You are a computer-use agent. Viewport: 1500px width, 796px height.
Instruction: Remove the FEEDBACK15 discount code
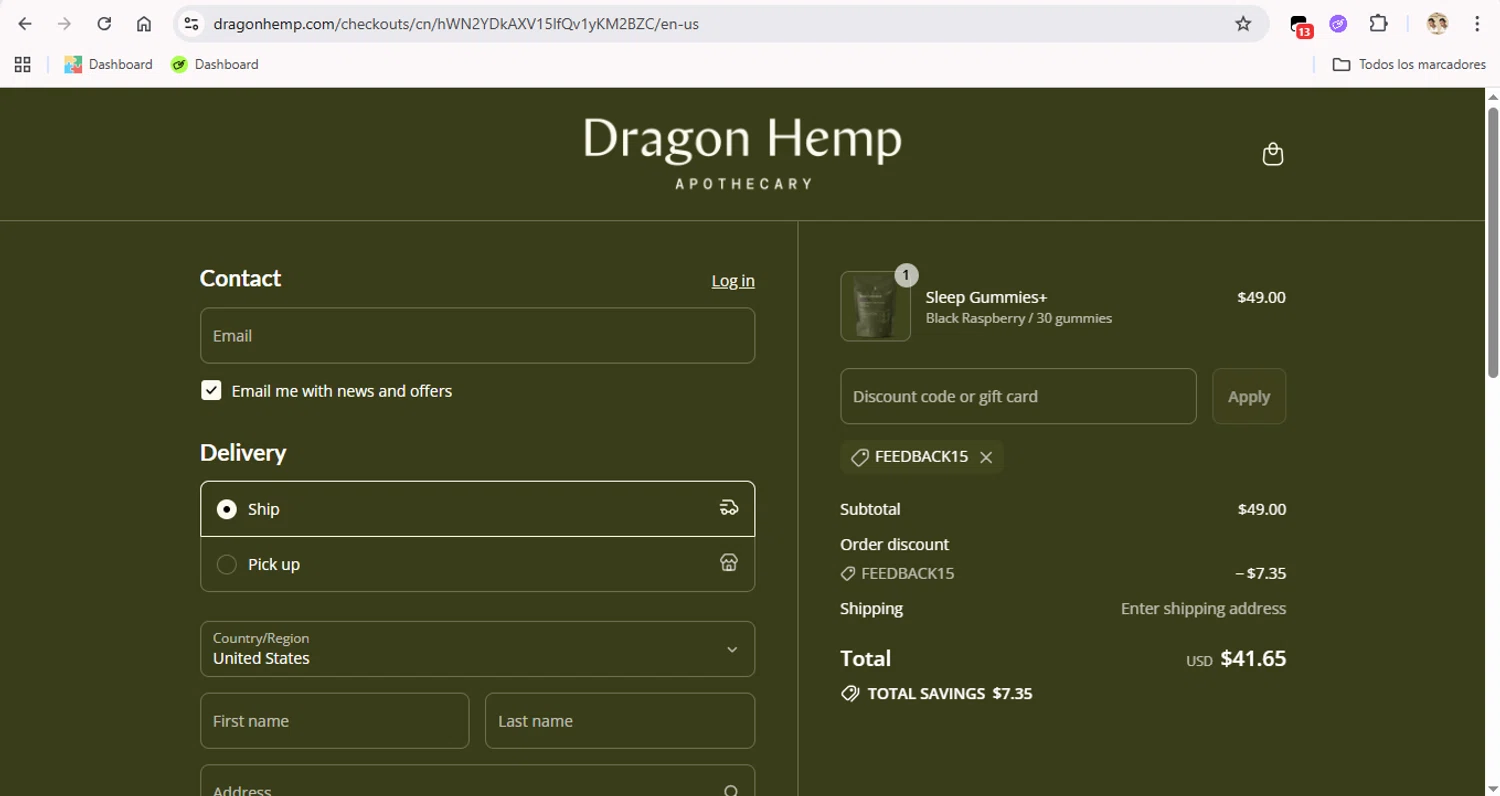(986, 457)
